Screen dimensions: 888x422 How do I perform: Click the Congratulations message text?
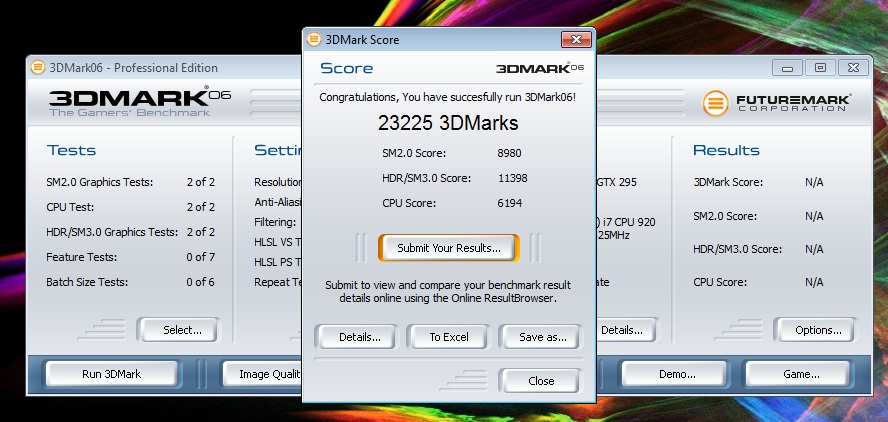pos(447,97)
